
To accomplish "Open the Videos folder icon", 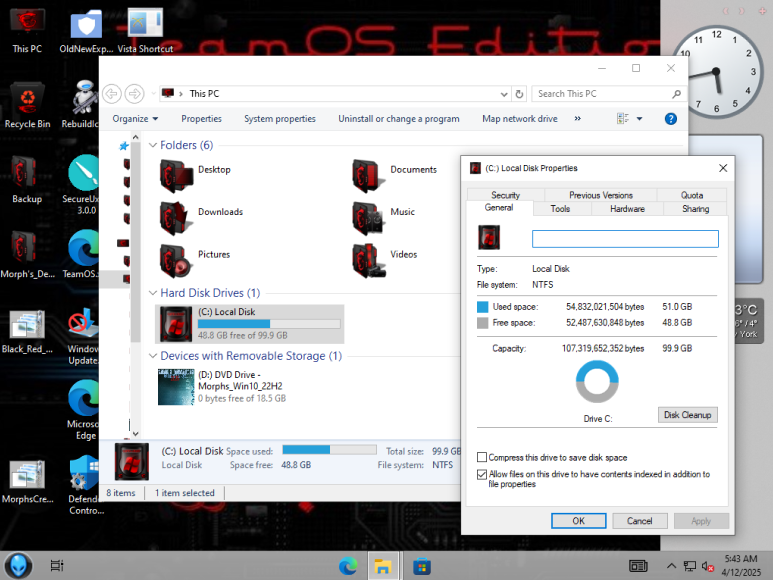I will 370,260.
